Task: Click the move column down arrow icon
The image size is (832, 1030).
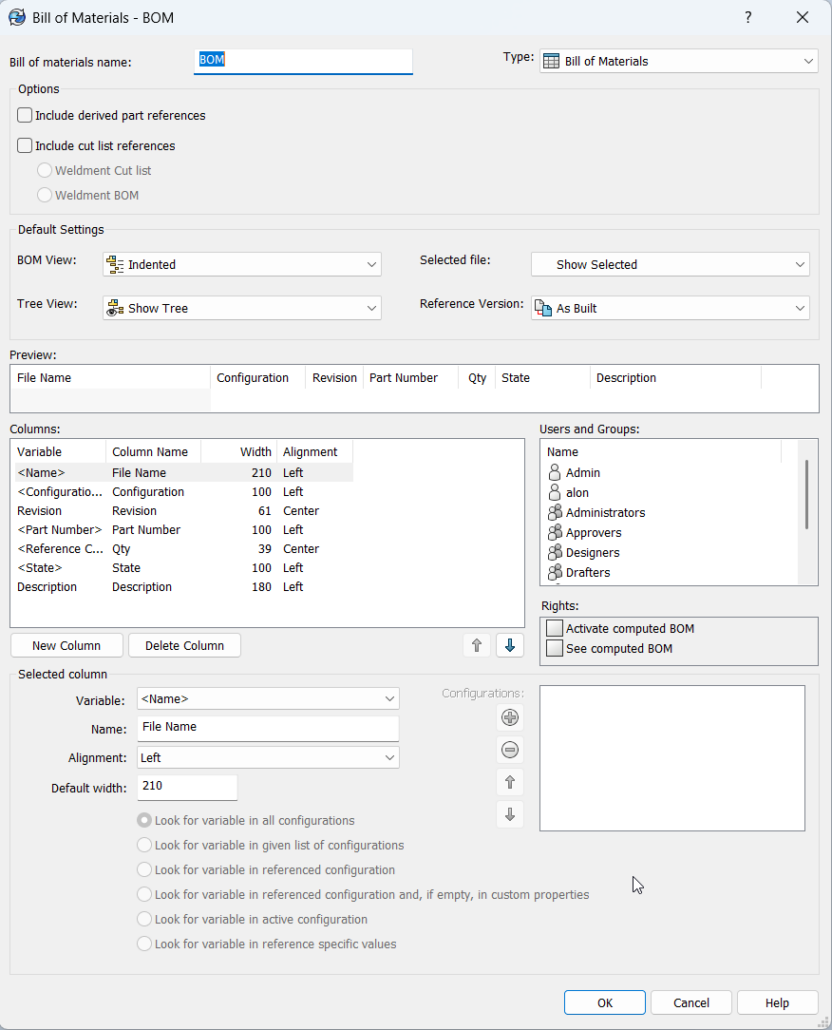Action: coord(510,646)
